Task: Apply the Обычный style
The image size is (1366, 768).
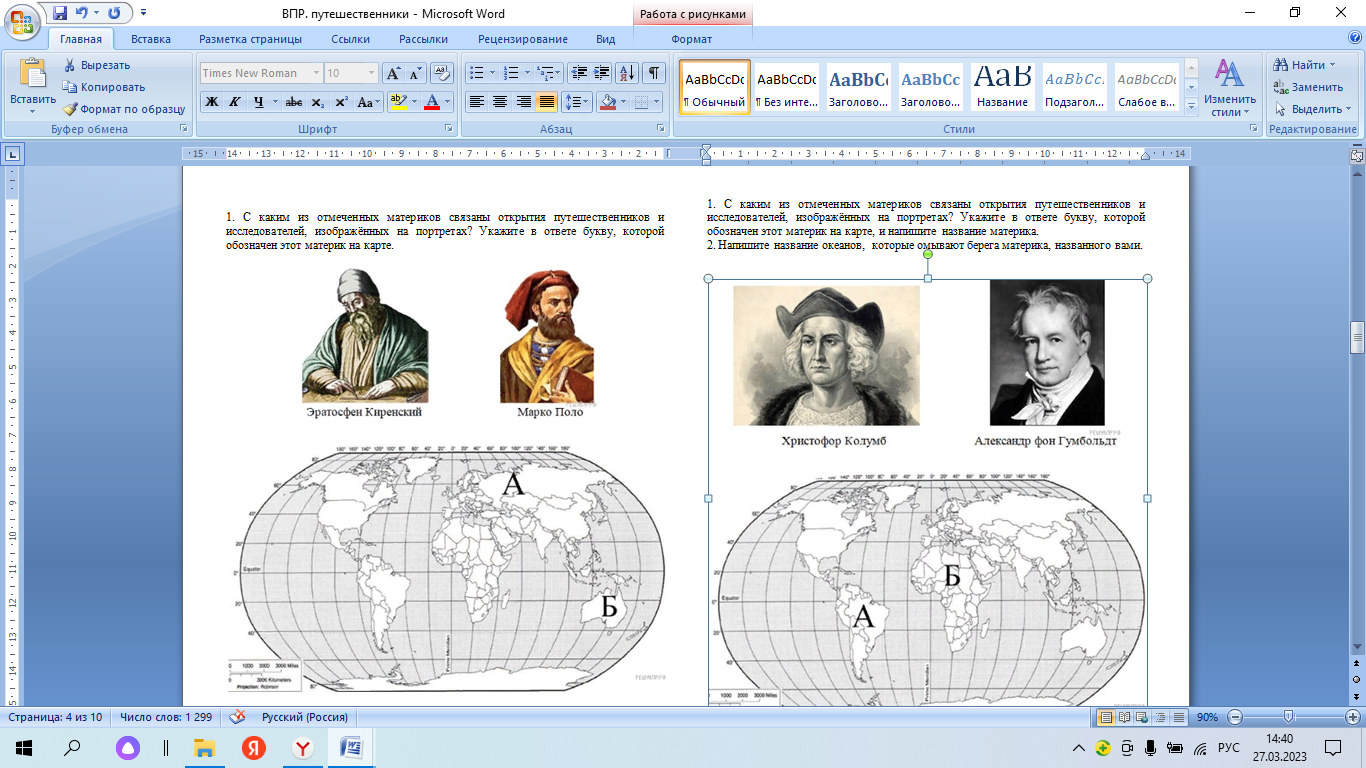Action: pyautogui.click(x=715, y=87)
